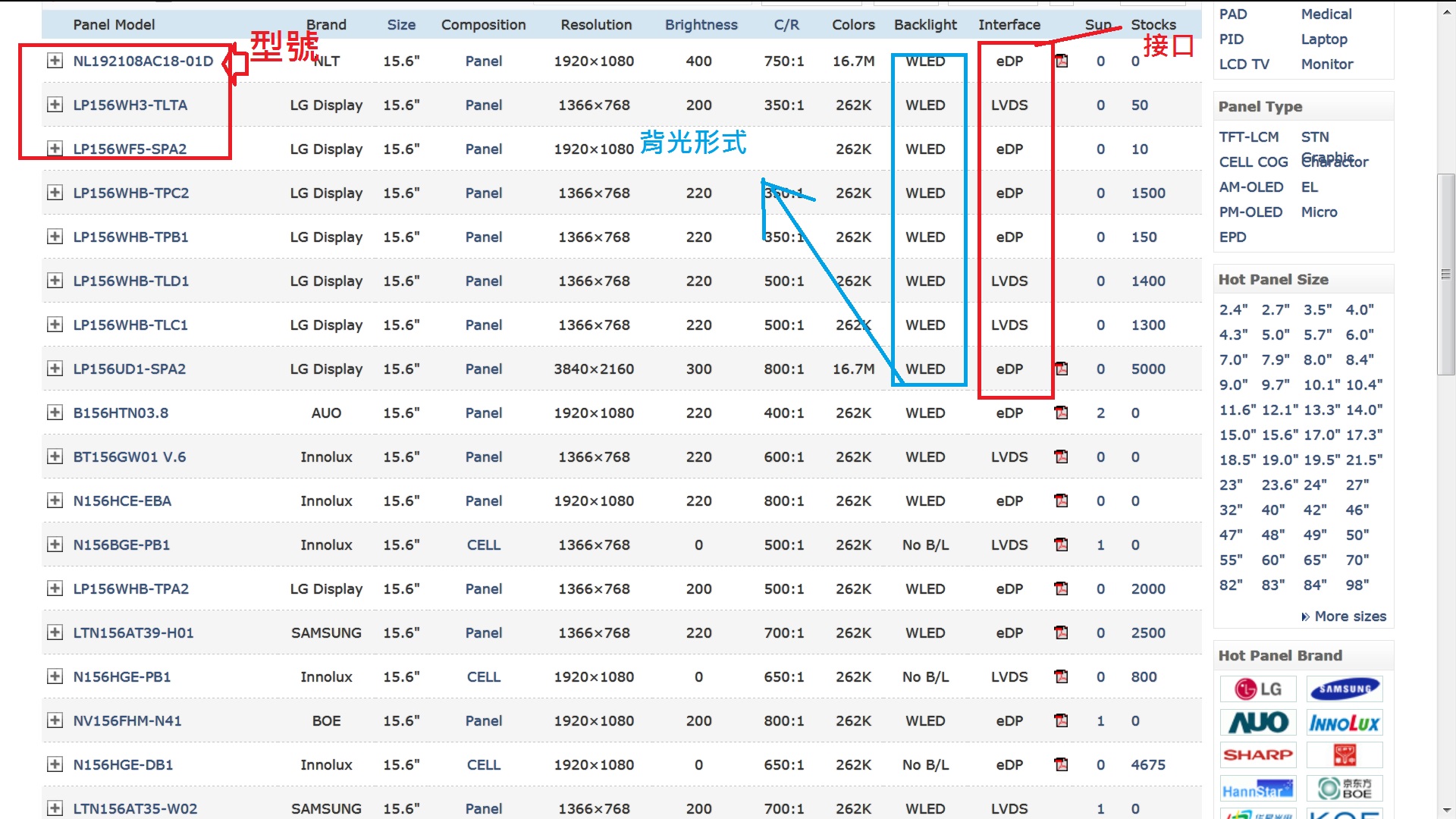Choose the 17.3" hot panel size
This screenshot has width=1456, height=819.
(x=1364, y=435)
